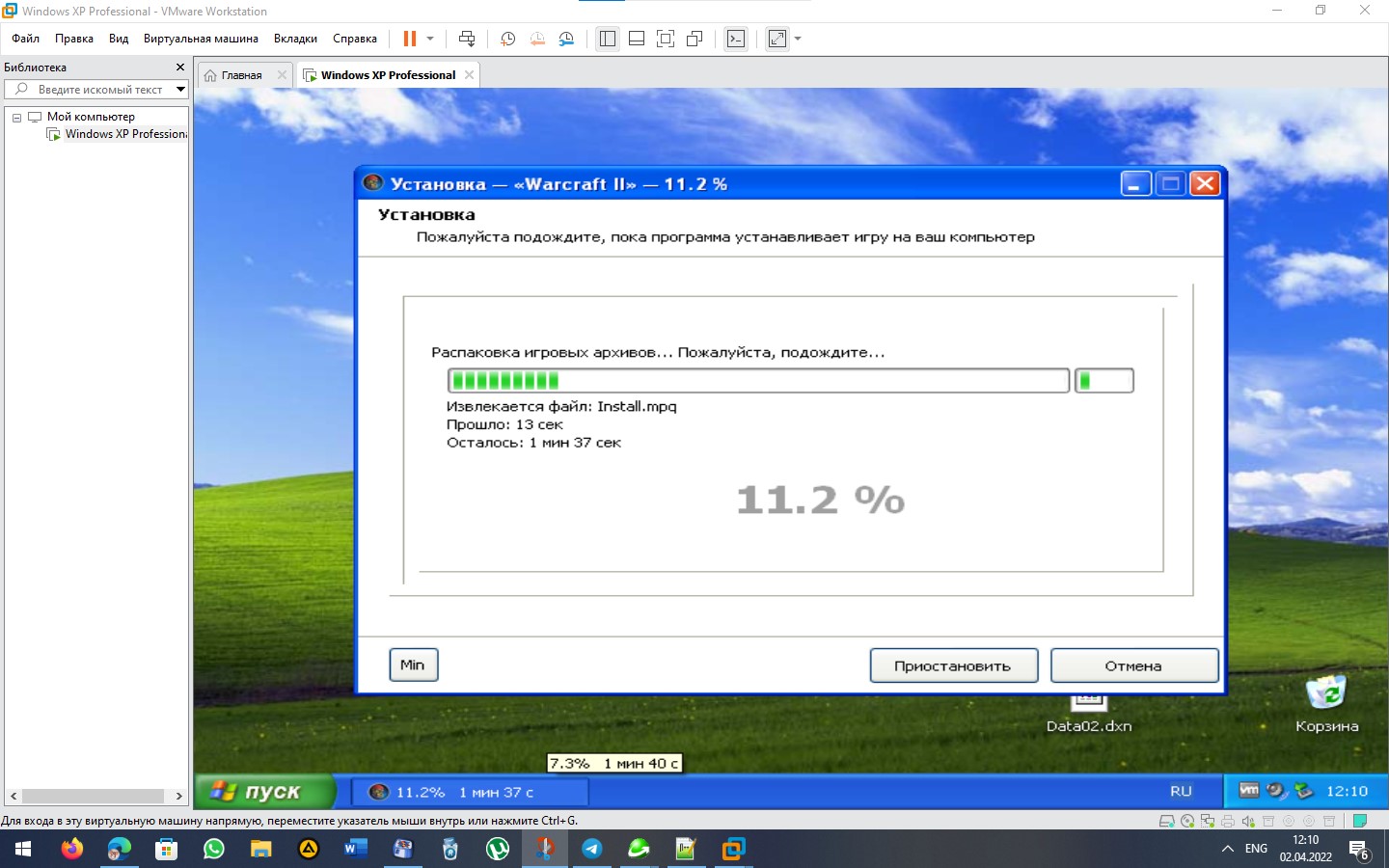Collapse the Мой компьютер tree node
Viewport: 1389px width, 868px height.
tap(16, 117)
